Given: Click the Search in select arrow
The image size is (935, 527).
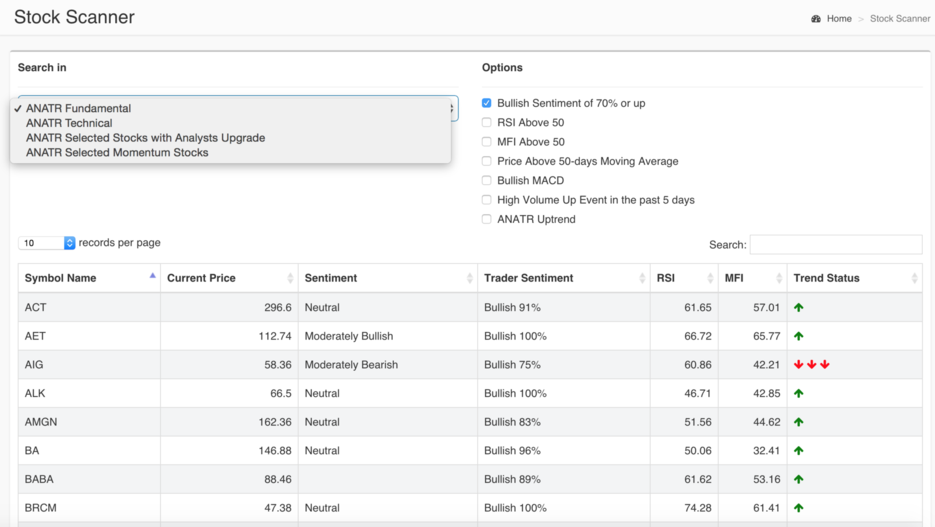Looking at the screenshot, I should pyautogui.click(x=453, y=108).
